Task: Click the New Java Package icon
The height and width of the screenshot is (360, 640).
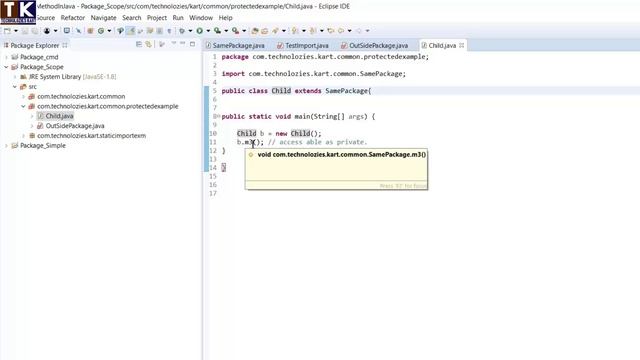Action: point(90,31)
